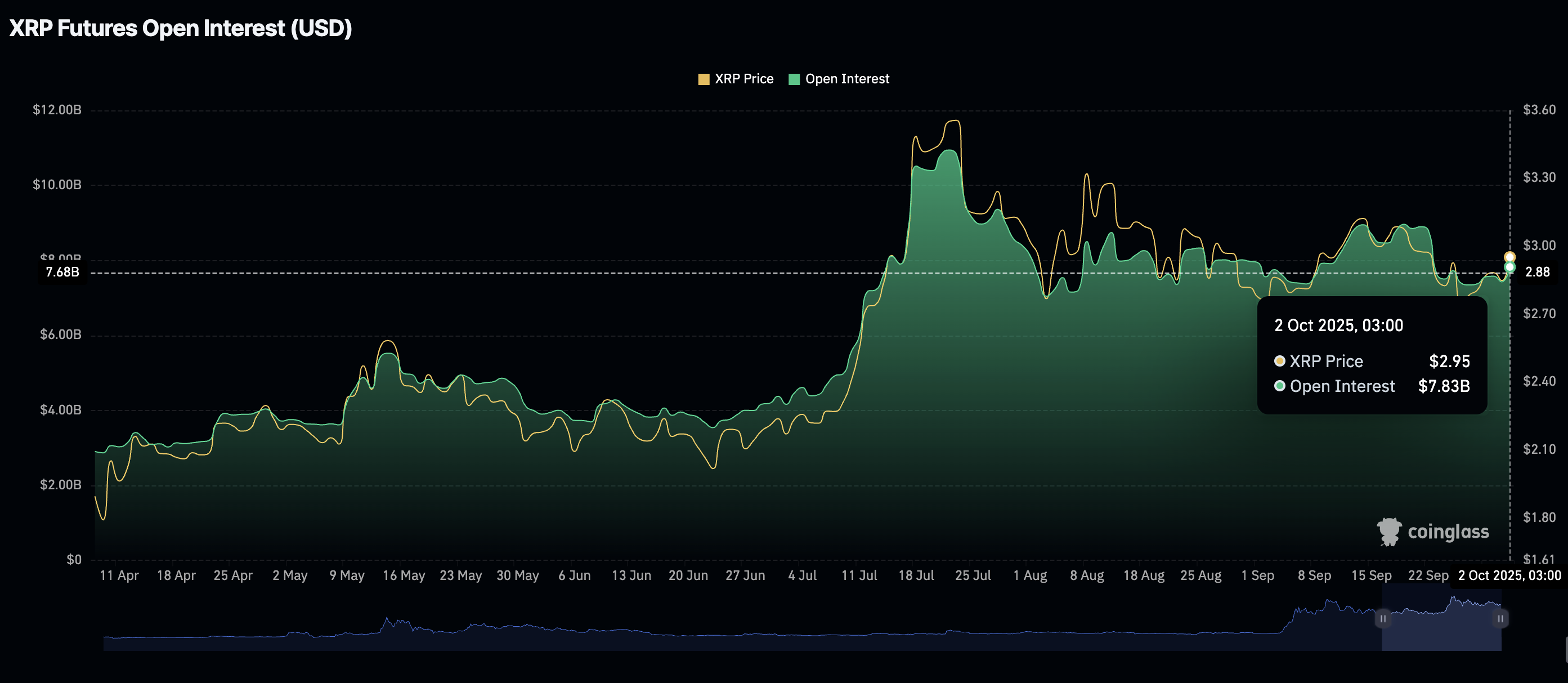Screen dimensions: 1568x683
Task: Click the coinglass mascot logo icon
Action: click(1389, 532)
